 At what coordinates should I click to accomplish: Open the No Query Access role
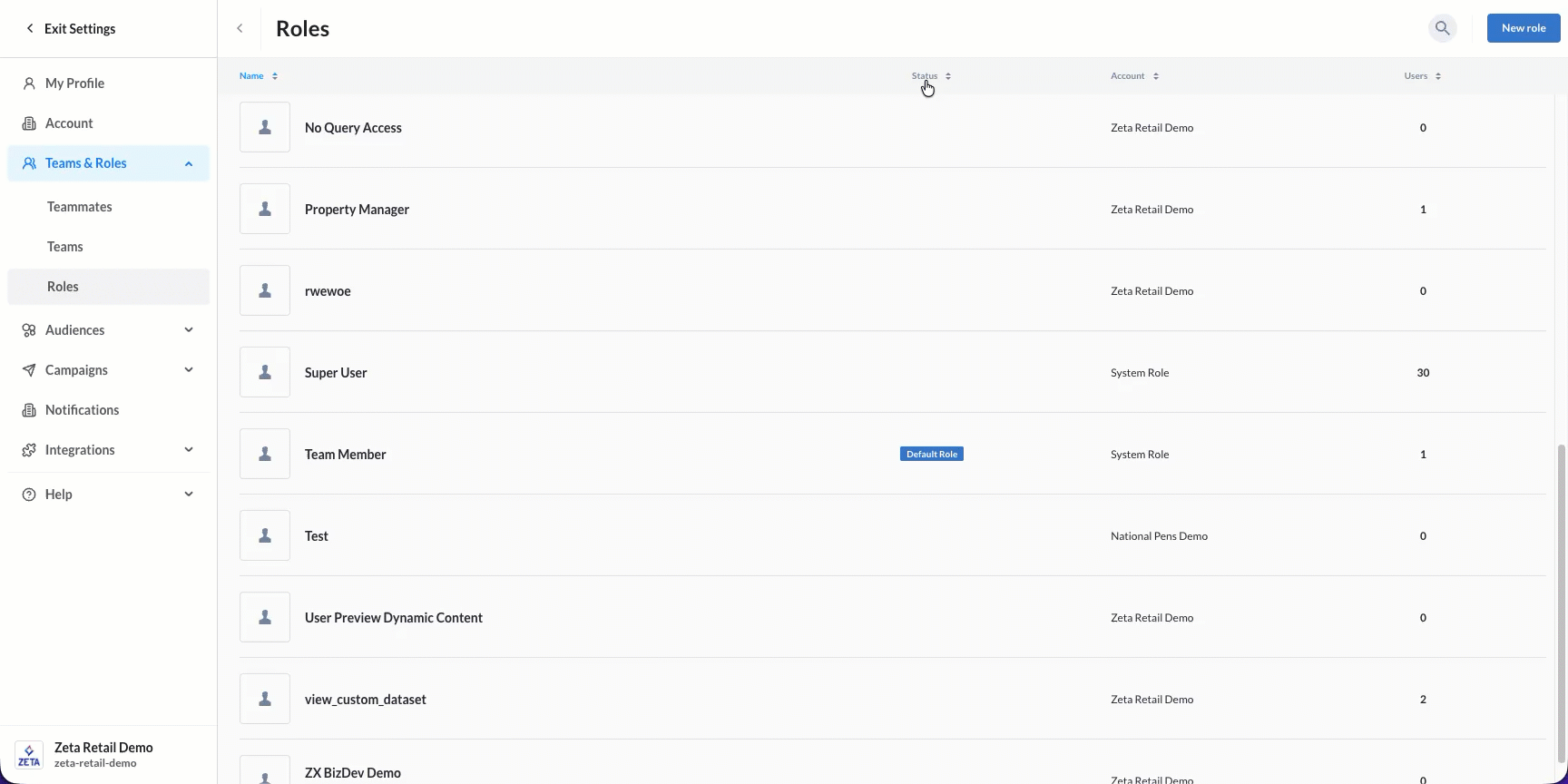tap(353, 128)
